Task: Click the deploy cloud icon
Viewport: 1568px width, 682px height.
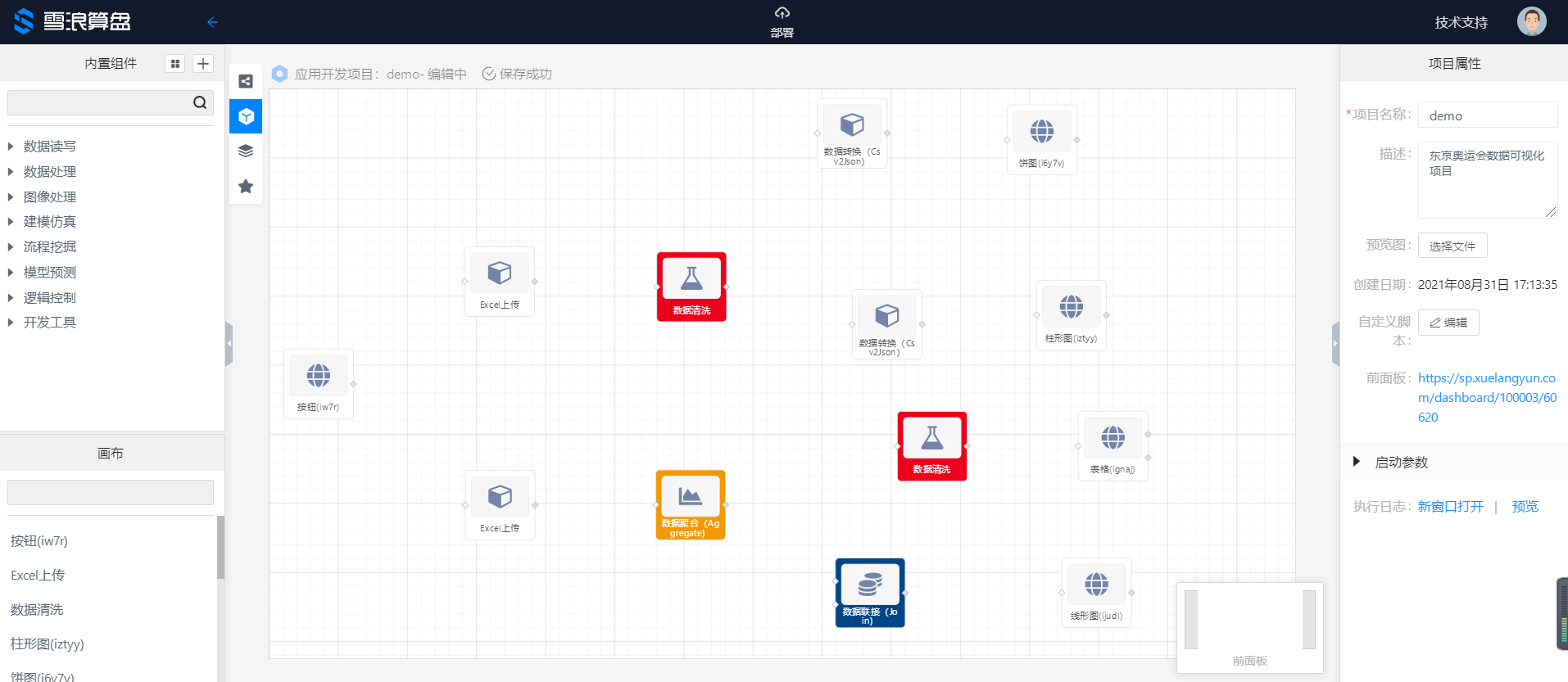Action: [782, 14]
